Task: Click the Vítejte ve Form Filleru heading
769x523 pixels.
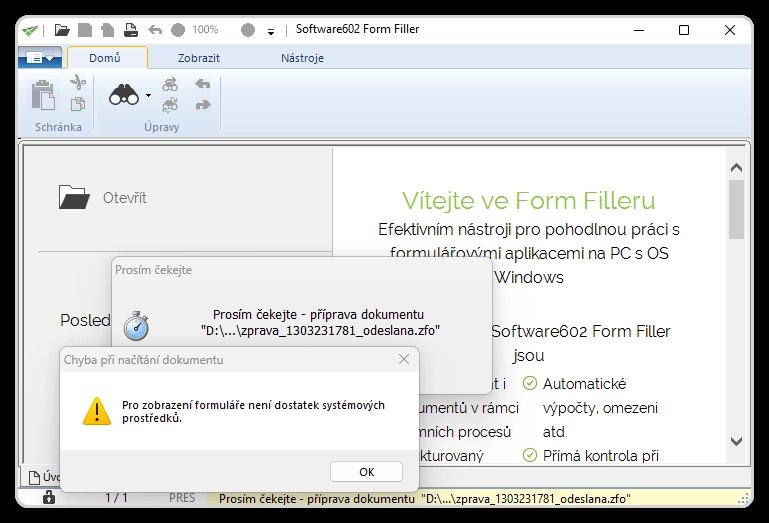Action: pyautogui.click(x=529, y=201)
